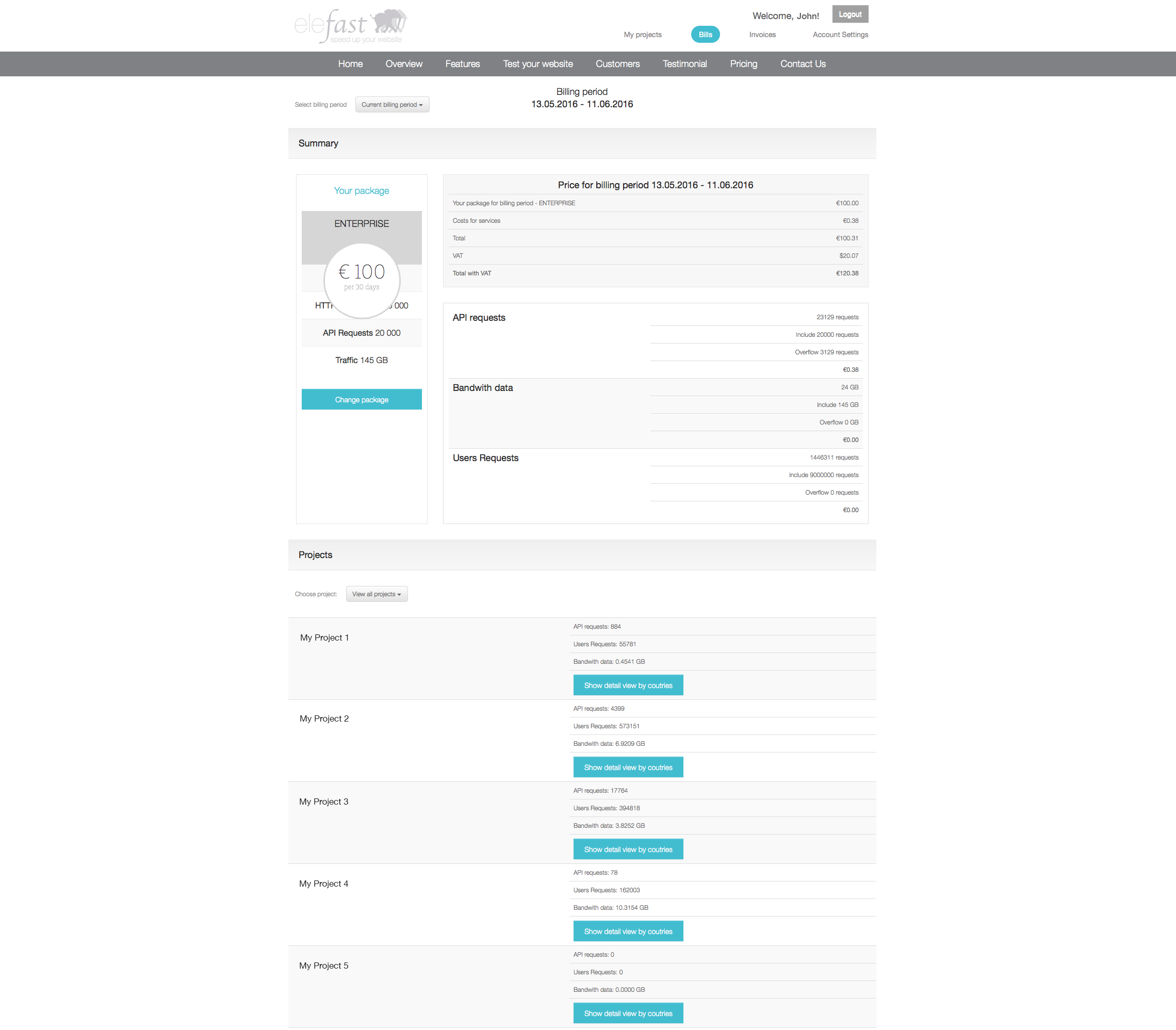Go to Test your website page

click(x=537, y=64)
